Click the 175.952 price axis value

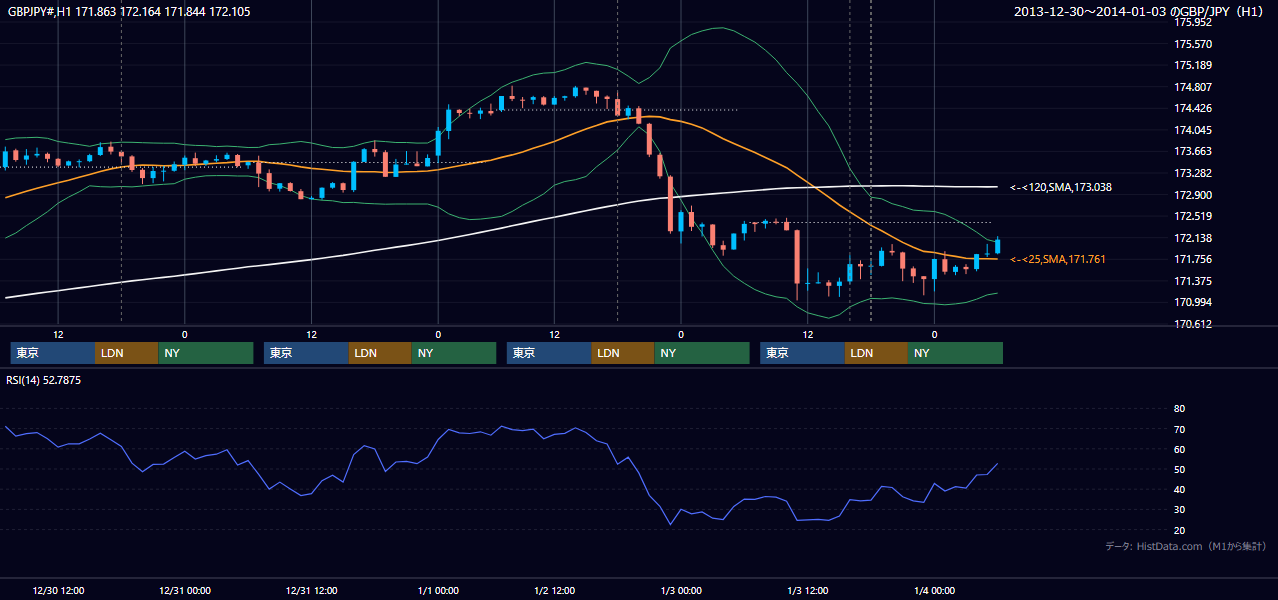click(x=1193, y=22)
